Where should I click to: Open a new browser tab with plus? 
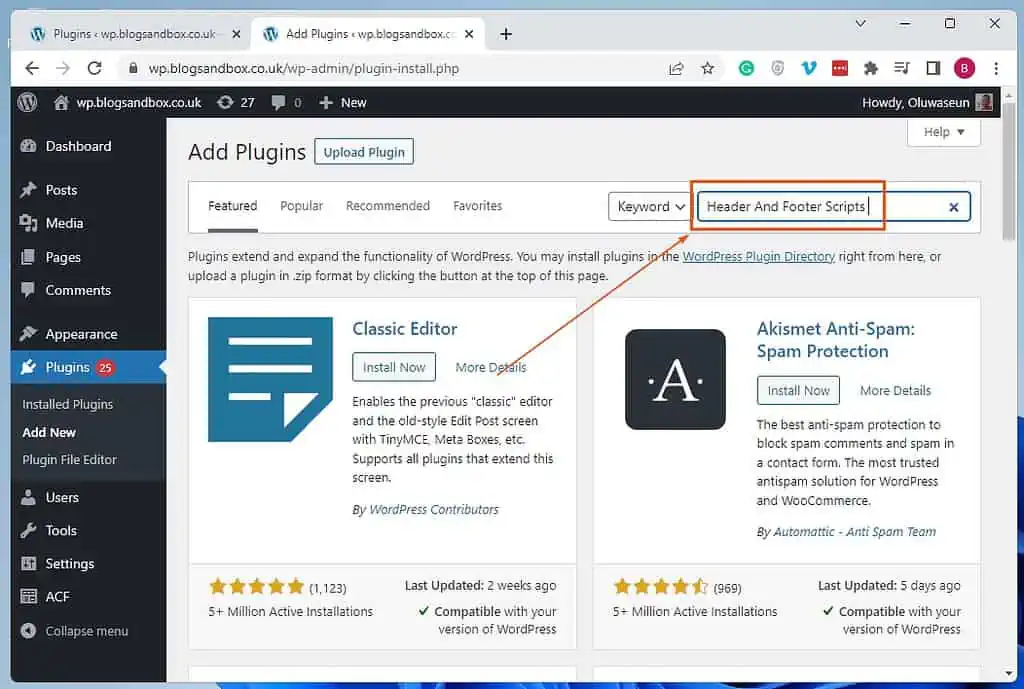point(506,34)
